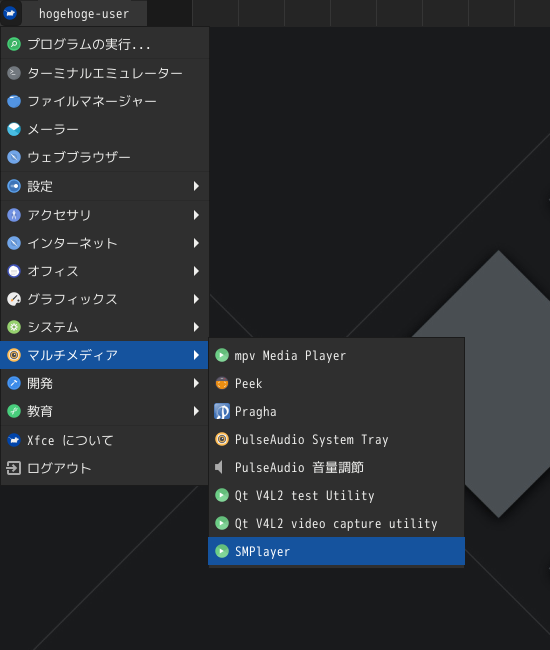The width and height of the screenshot is (550, 650).
Task: Click the Peek application icon
Action: coord(222,383)
